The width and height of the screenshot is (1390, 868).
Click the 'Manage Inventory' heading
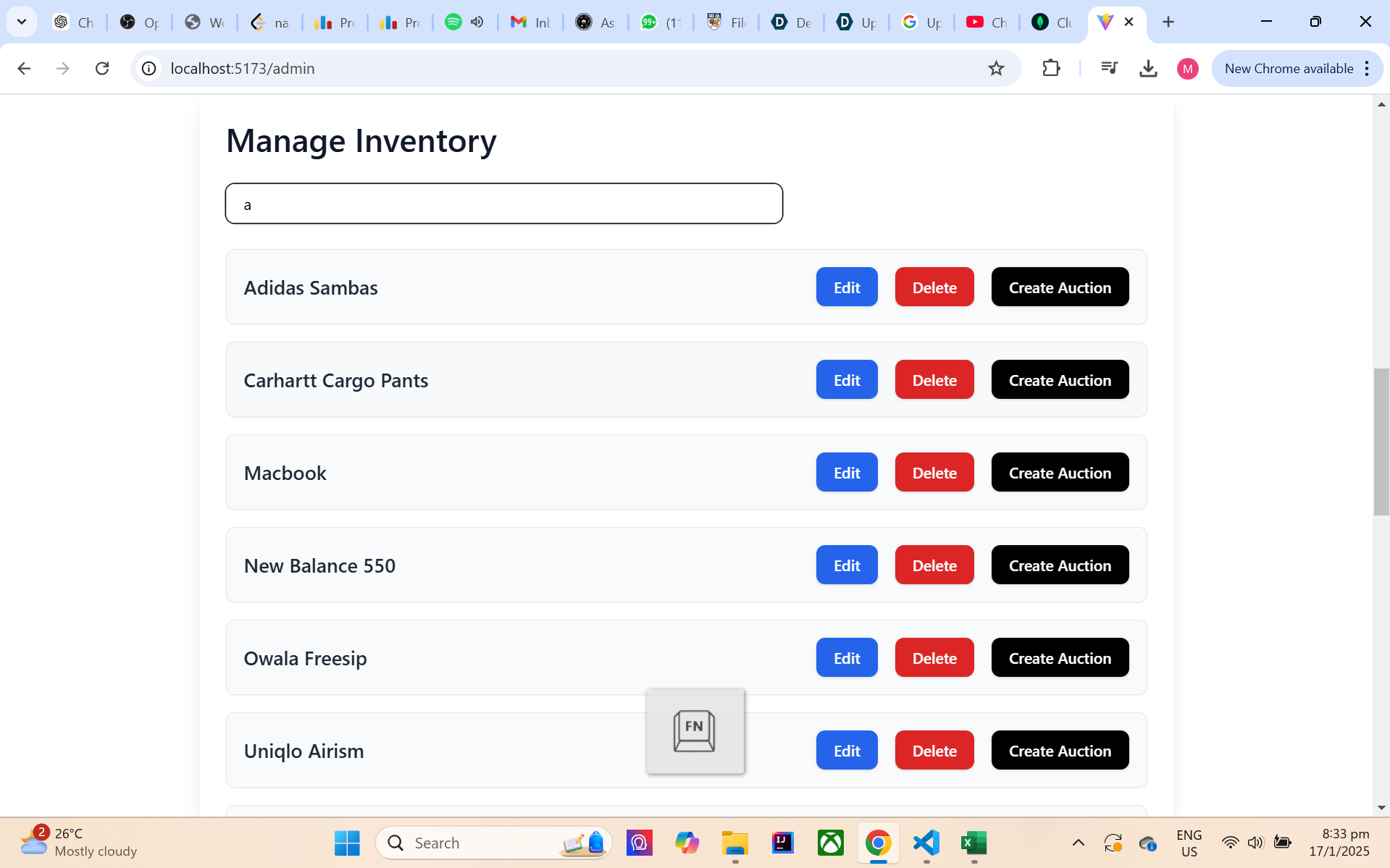pyautogui.click(x=361, y=140)
